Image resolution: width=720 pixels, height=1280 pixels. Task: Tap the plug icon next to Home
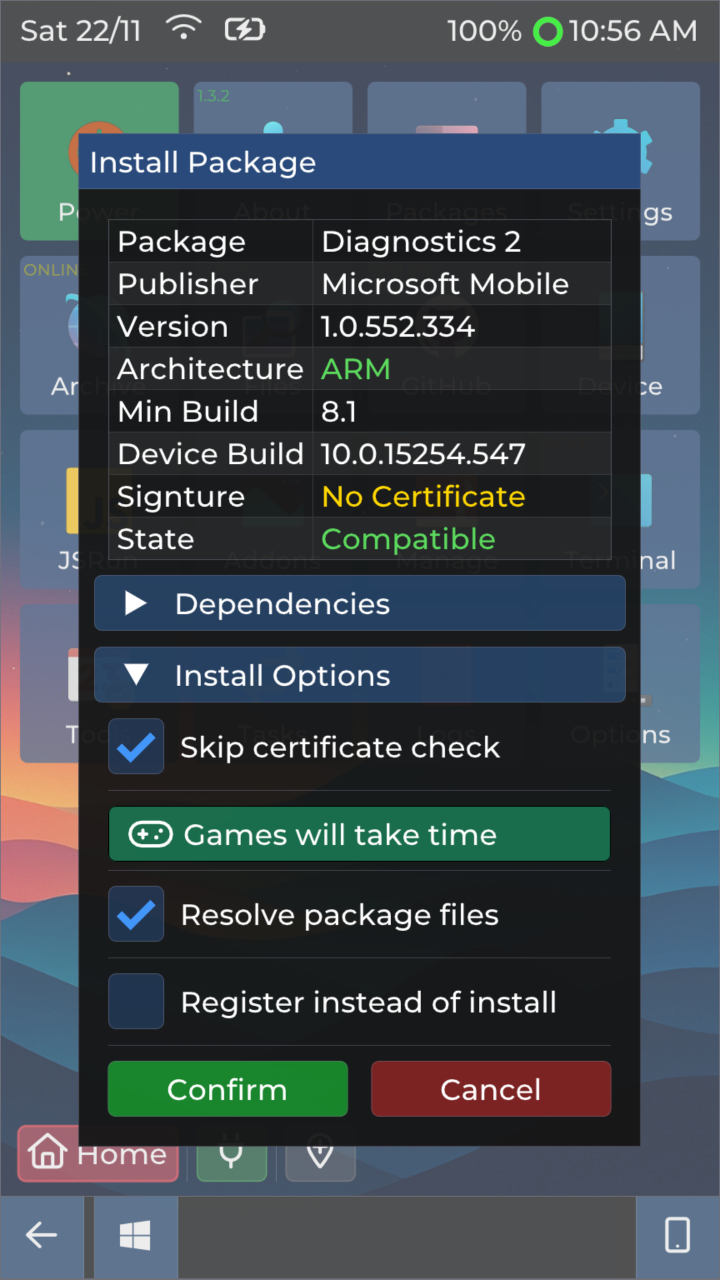coord(232,1154)
